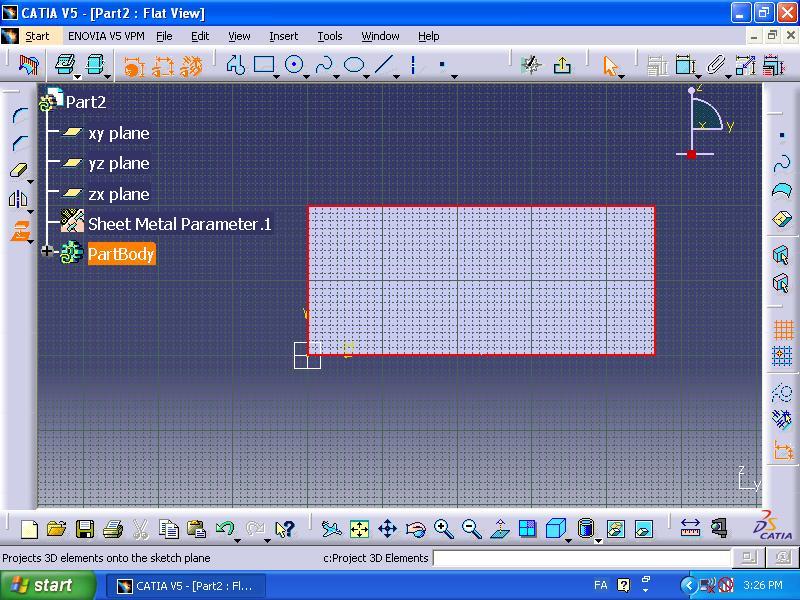Activate the Pan view tool
The height and width of the screenshot is (600, 800).
(x=387, y=527)
